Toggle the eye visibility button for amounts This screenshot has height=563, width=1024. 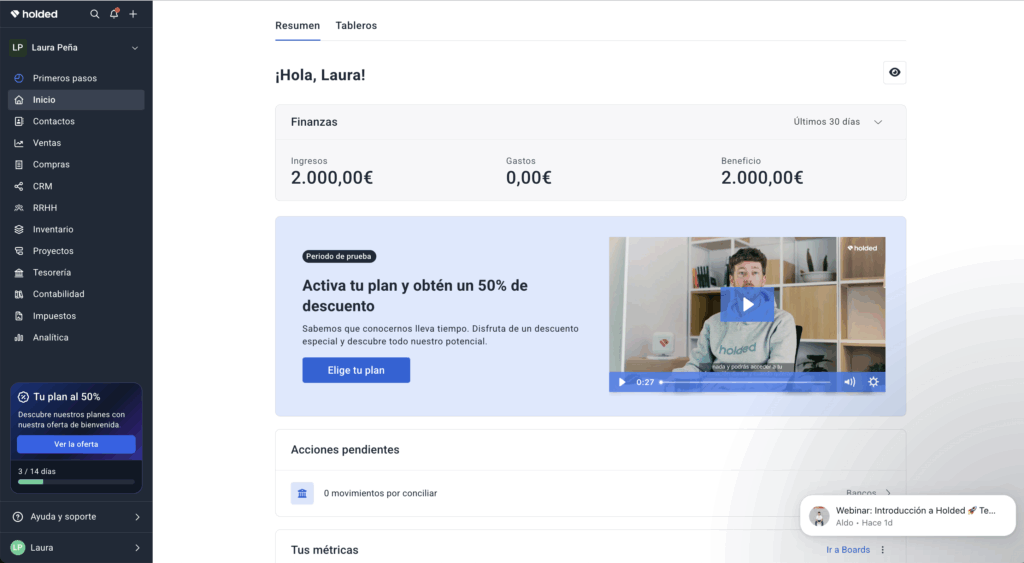pyautogui.click(x=895, y=72)
